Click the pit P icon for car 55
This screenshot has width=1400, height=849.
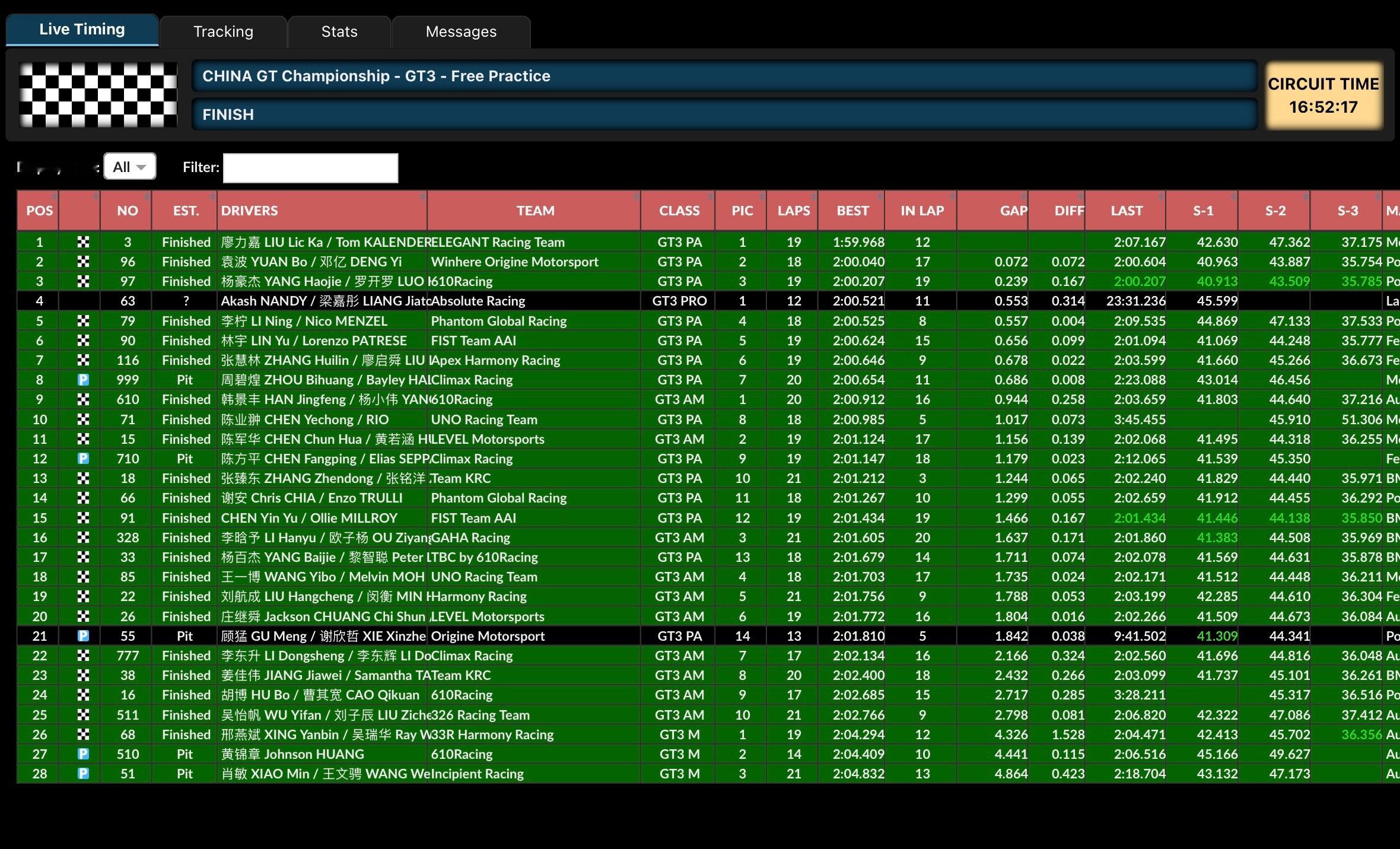[x=83, y=636]
